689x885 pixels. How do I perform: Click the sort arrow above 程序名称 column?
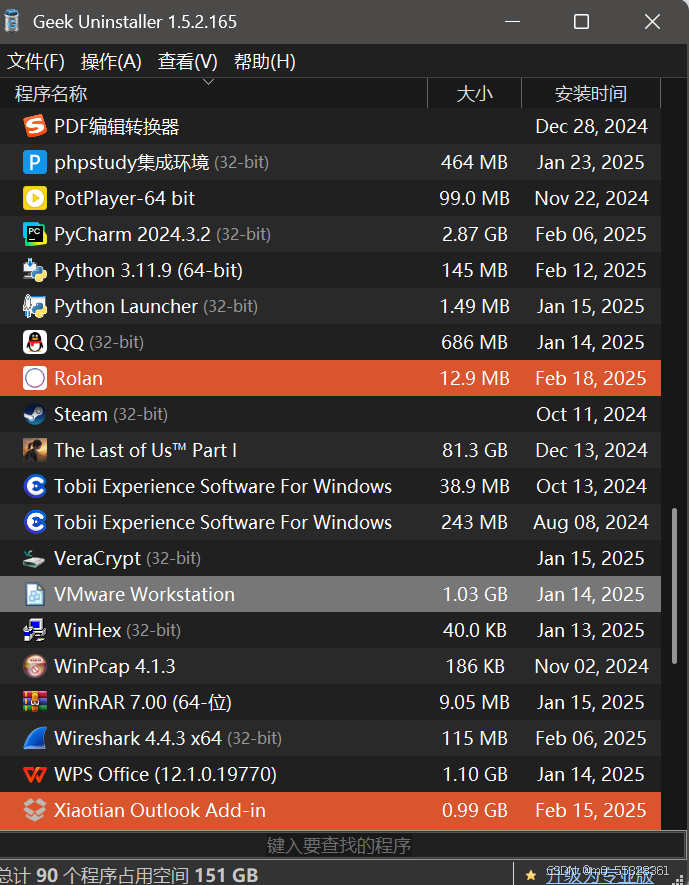(208, 82)
